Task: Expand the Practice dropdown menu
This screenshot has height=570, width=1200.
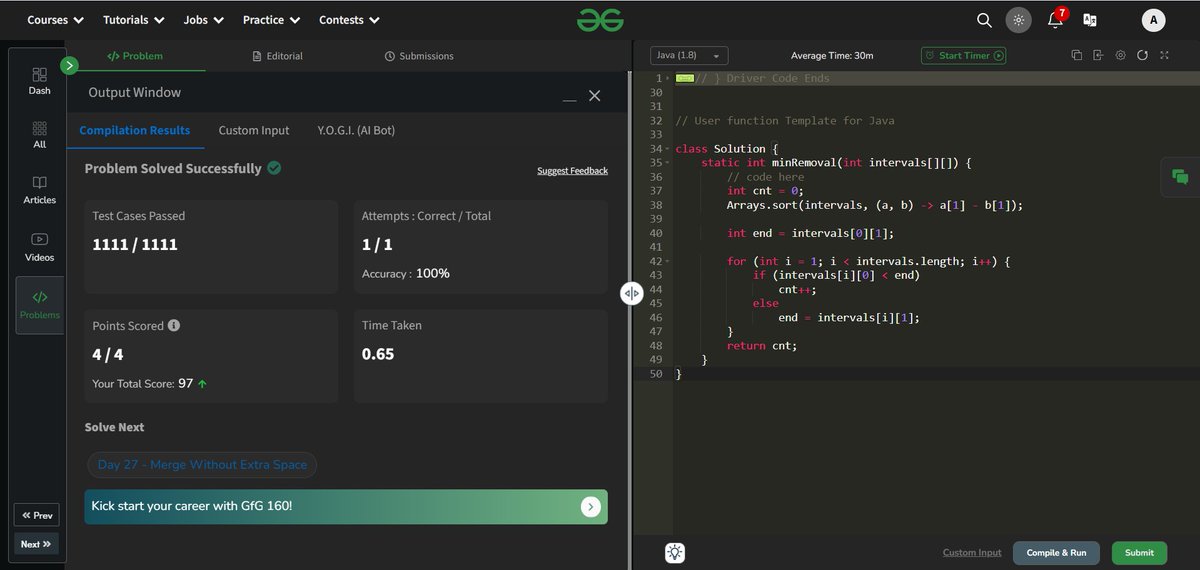Action: click(x=270, y=20)
